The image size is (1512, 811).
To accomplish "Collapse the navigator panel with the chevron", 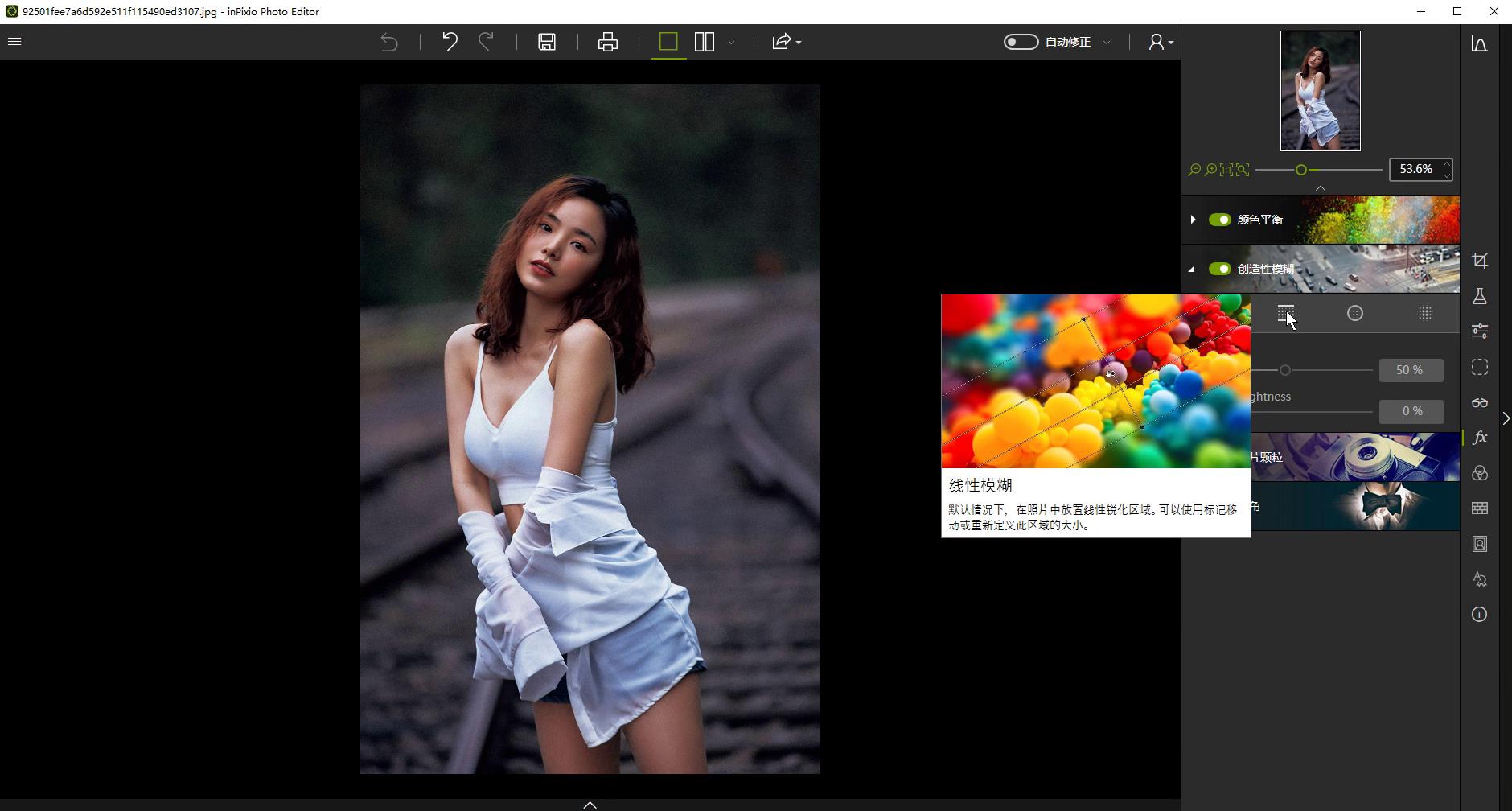I will coord(1321,188).
